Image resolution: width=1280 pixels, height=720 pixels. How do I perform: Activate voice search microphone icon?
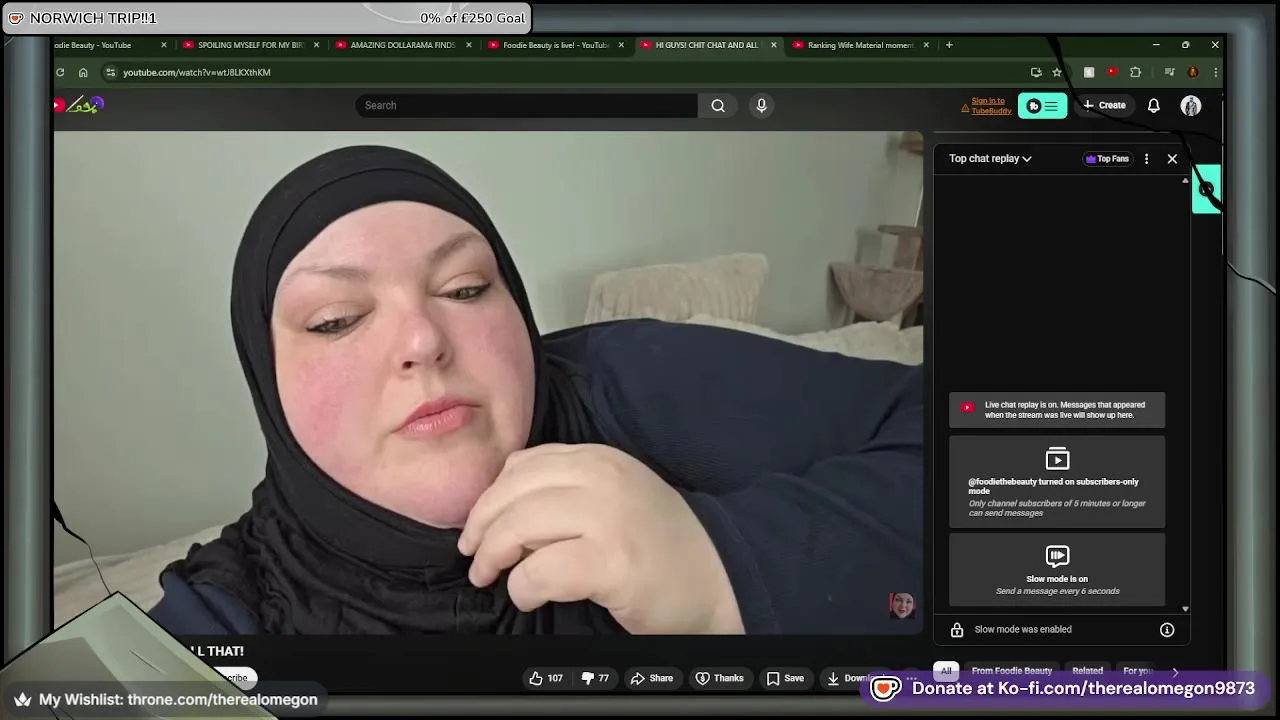(761, 105)
